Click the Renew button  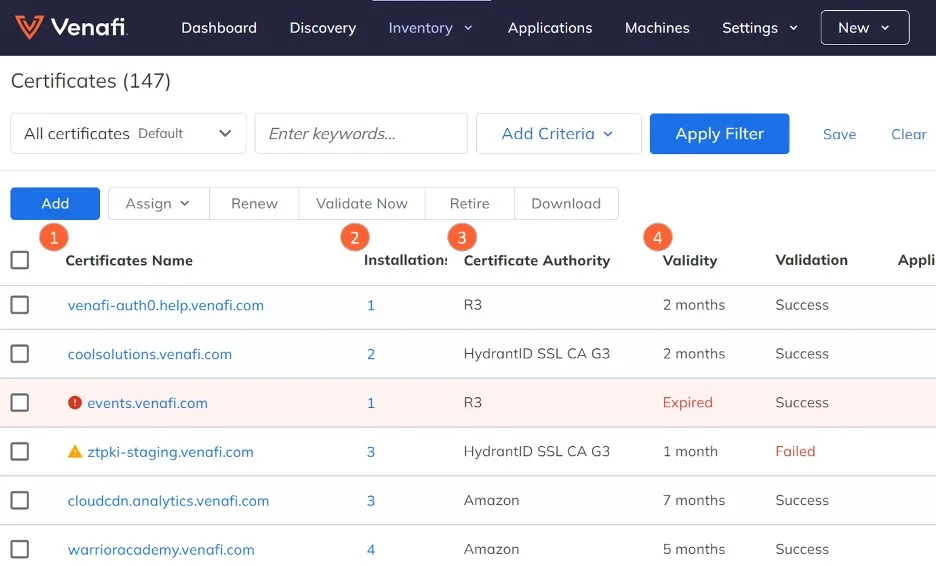point(254,204)
